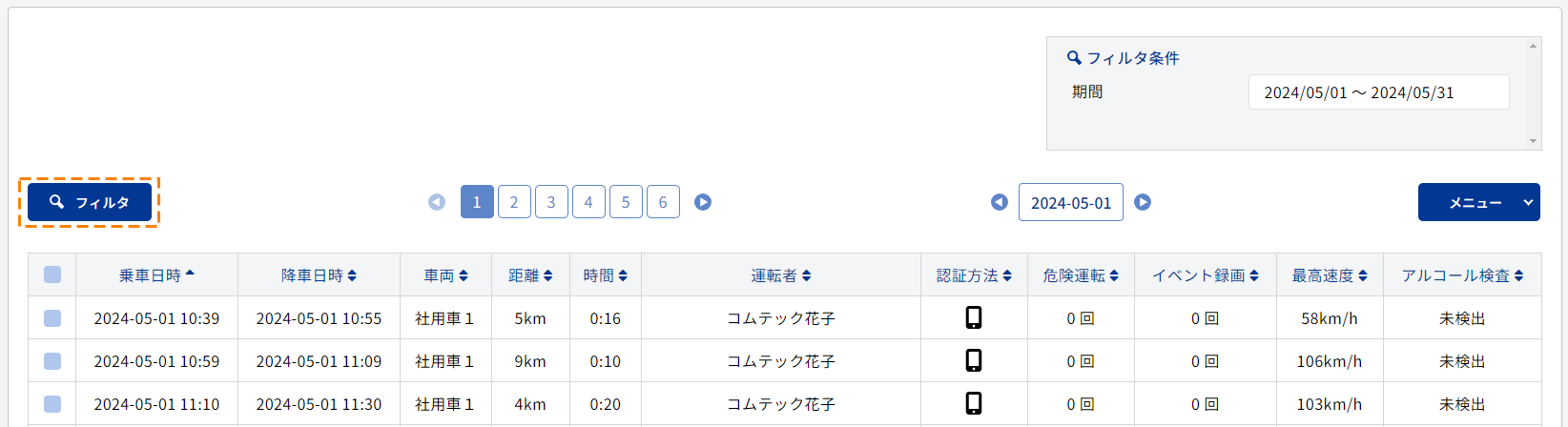Go to previous date arrow icon
The image size is (1568, 427).
(x=1000, y=202)
